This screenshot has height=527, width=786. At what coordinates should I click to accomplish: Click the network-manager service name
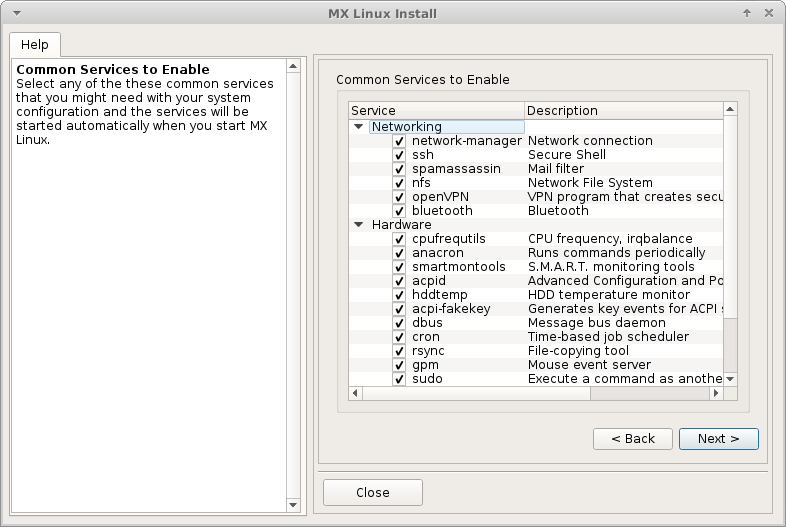tap(467, 141)
